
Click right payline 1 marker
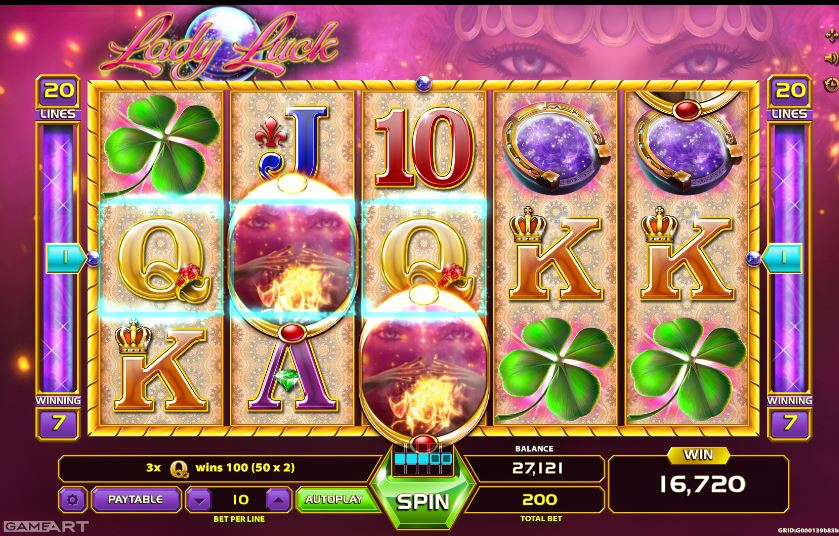(782, 258)
